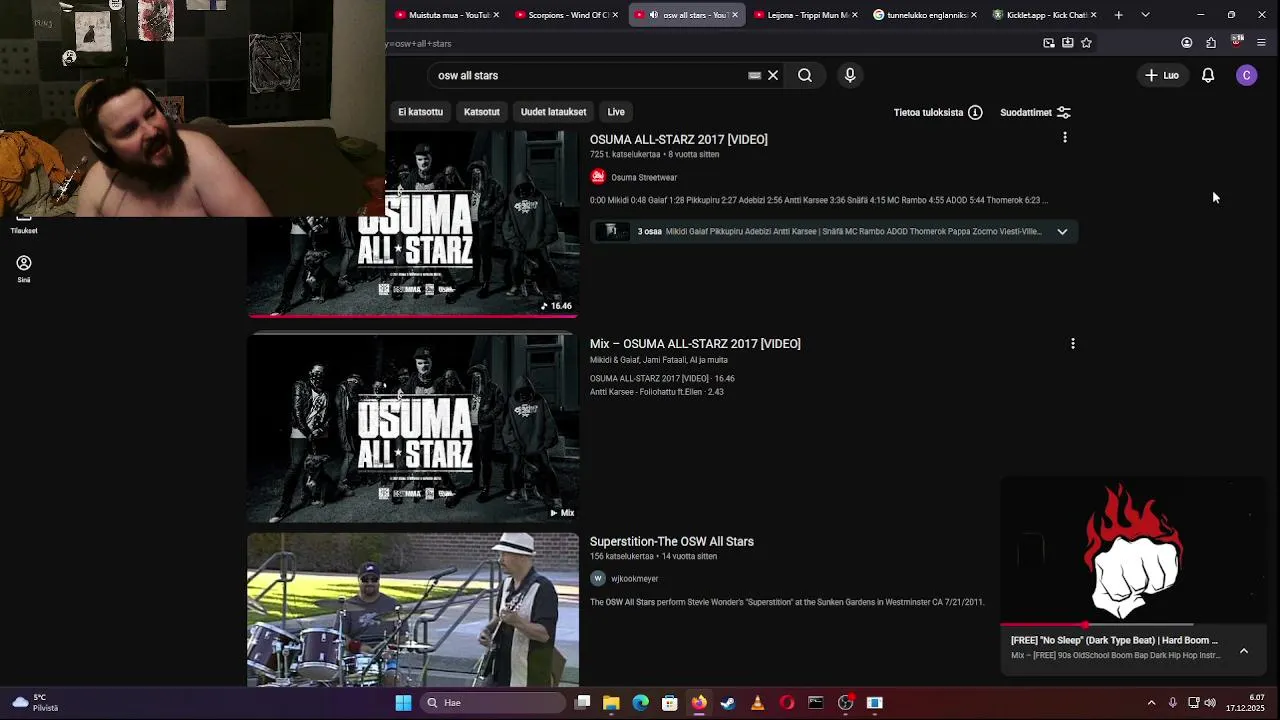Seek on the miniplayer progress bar
This screenshot has width=1280, height=720.
click(x=1134, y=625)
